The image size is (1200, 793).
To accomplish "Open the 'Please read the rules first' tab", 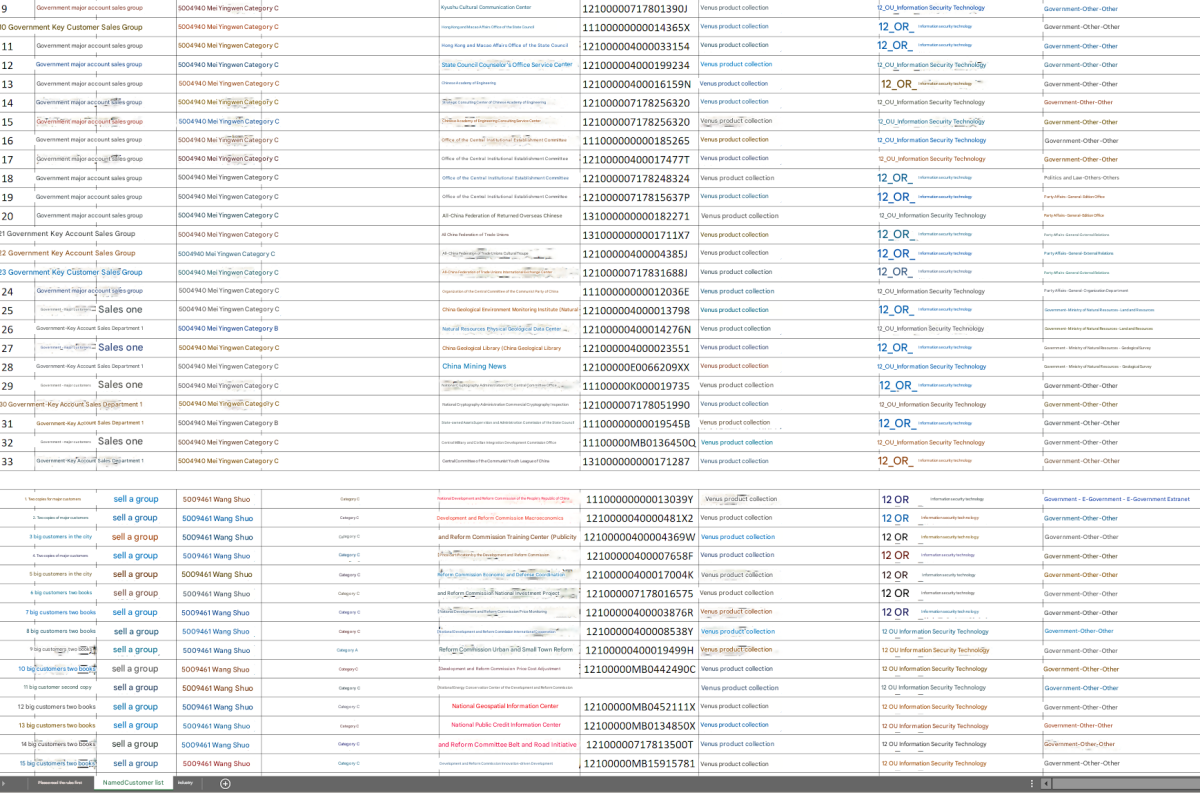I will click(x=60, y=783).
